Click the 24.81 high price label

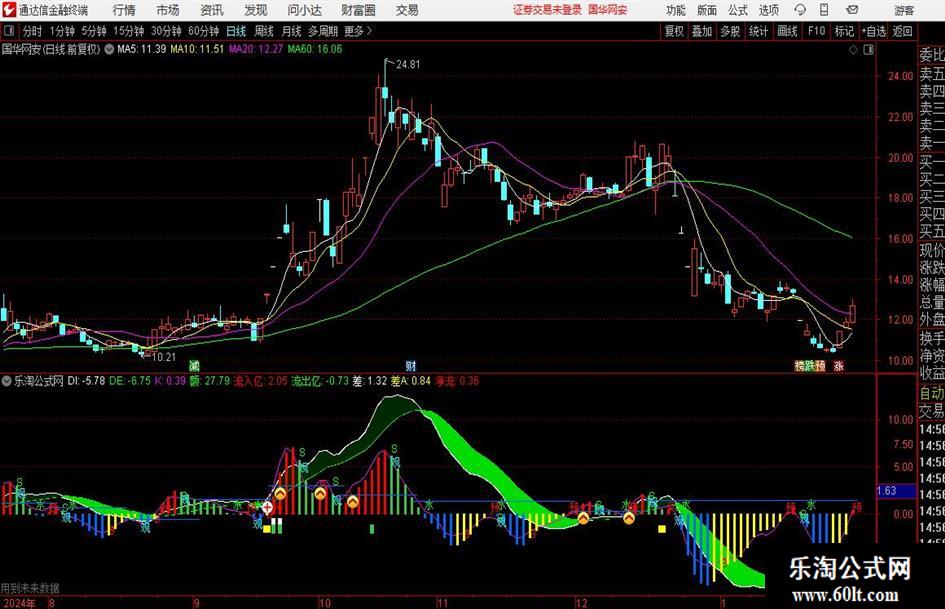(408, 65)
